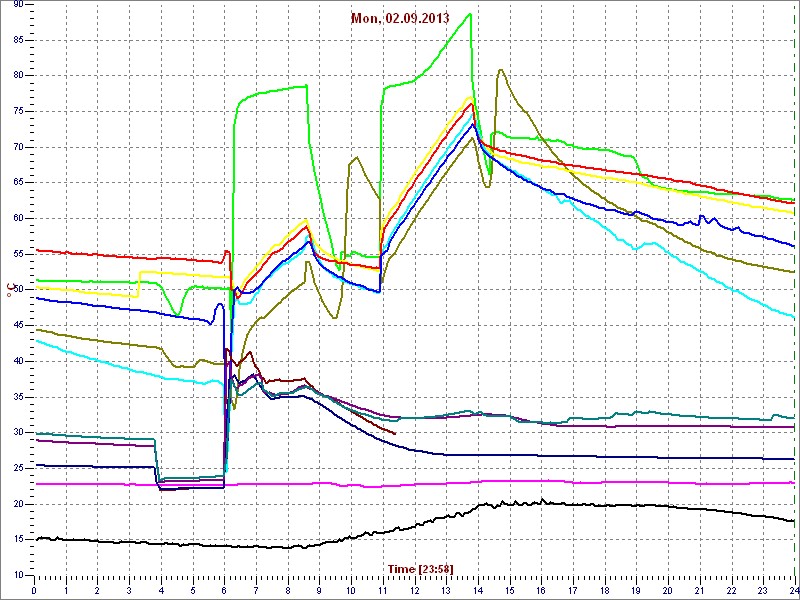Select hour 11 on the time axis

383,590
